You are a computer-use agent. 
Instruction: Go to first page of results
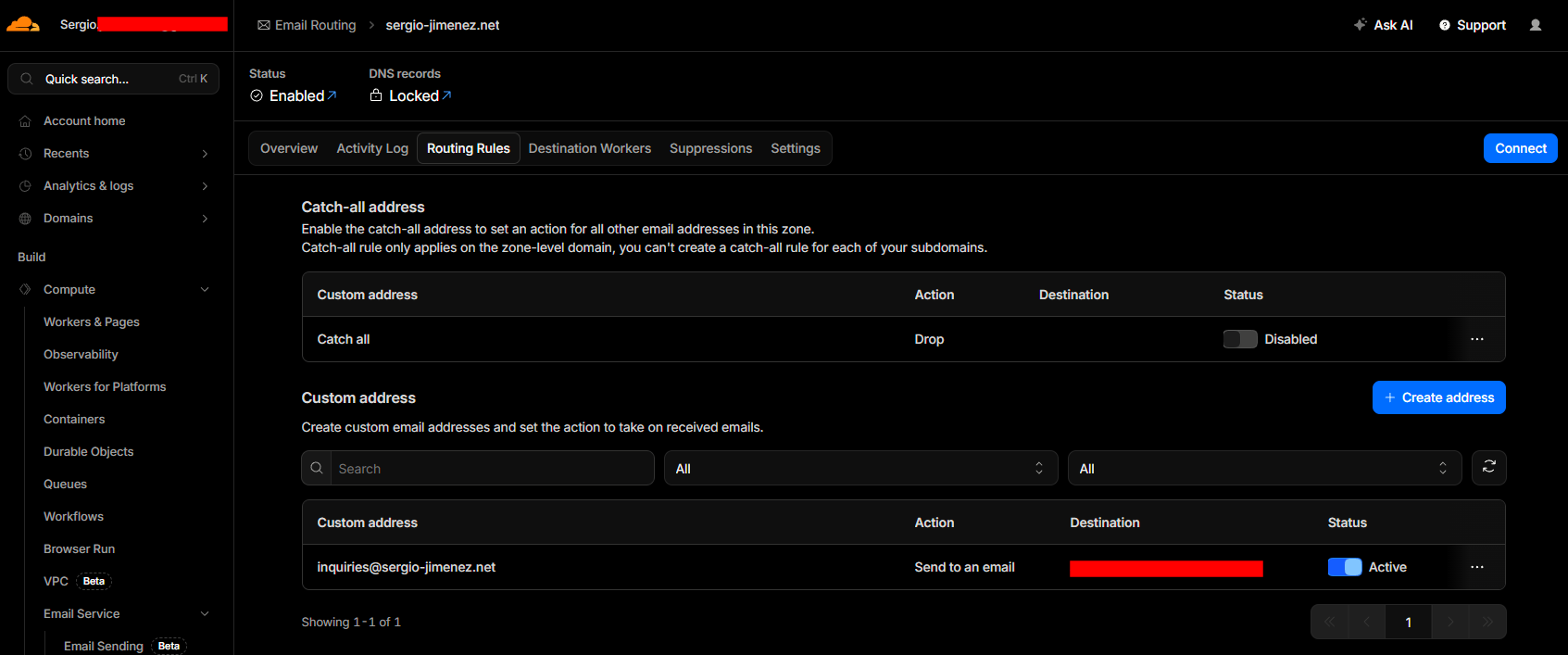tap(1330, 622)
